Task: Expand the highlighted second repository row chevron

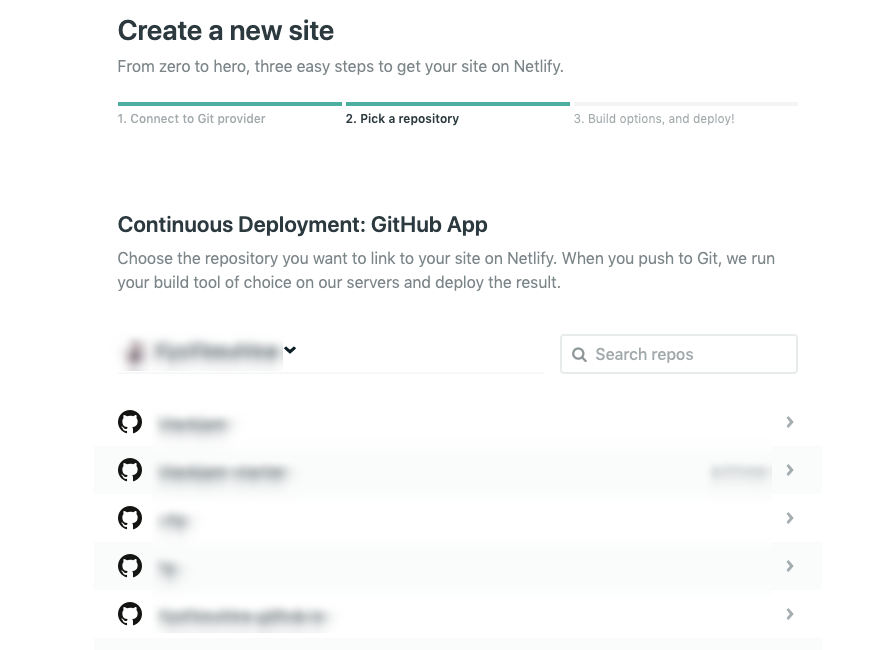Action: click(790, 470)
